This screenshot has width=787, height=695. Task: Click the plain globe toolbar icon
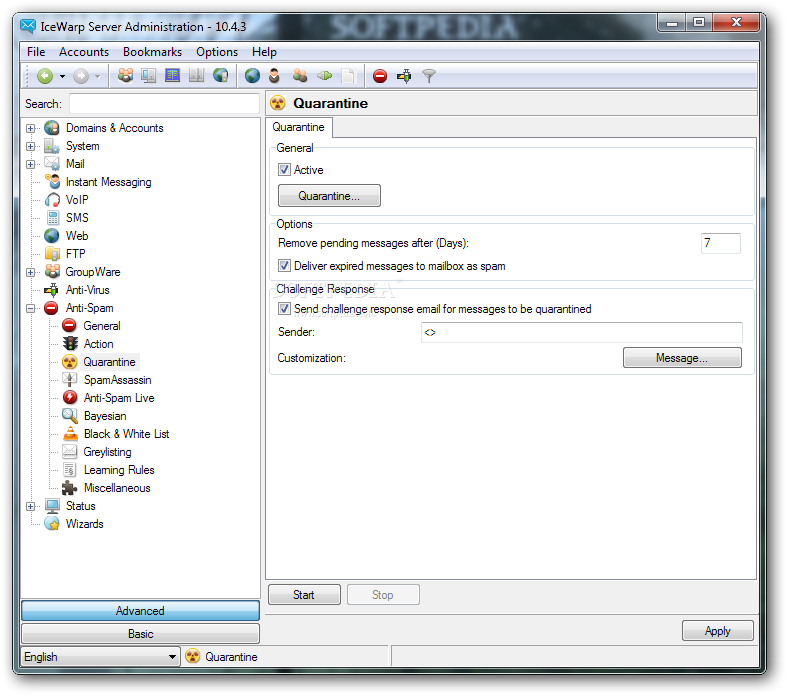[x=252, y=76]
